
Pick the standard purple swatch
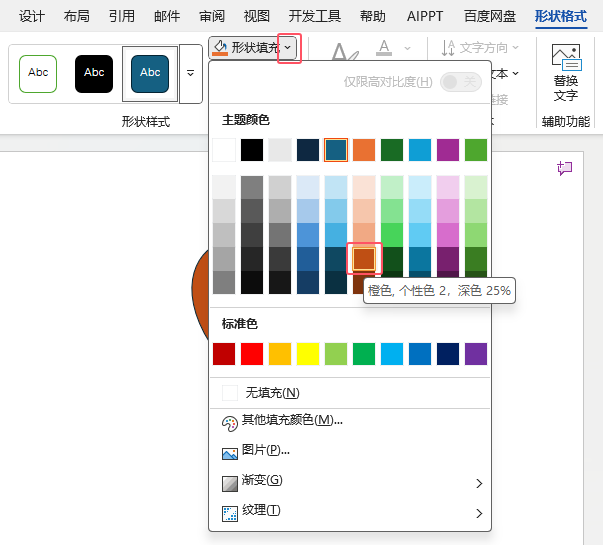pos(476,354)
